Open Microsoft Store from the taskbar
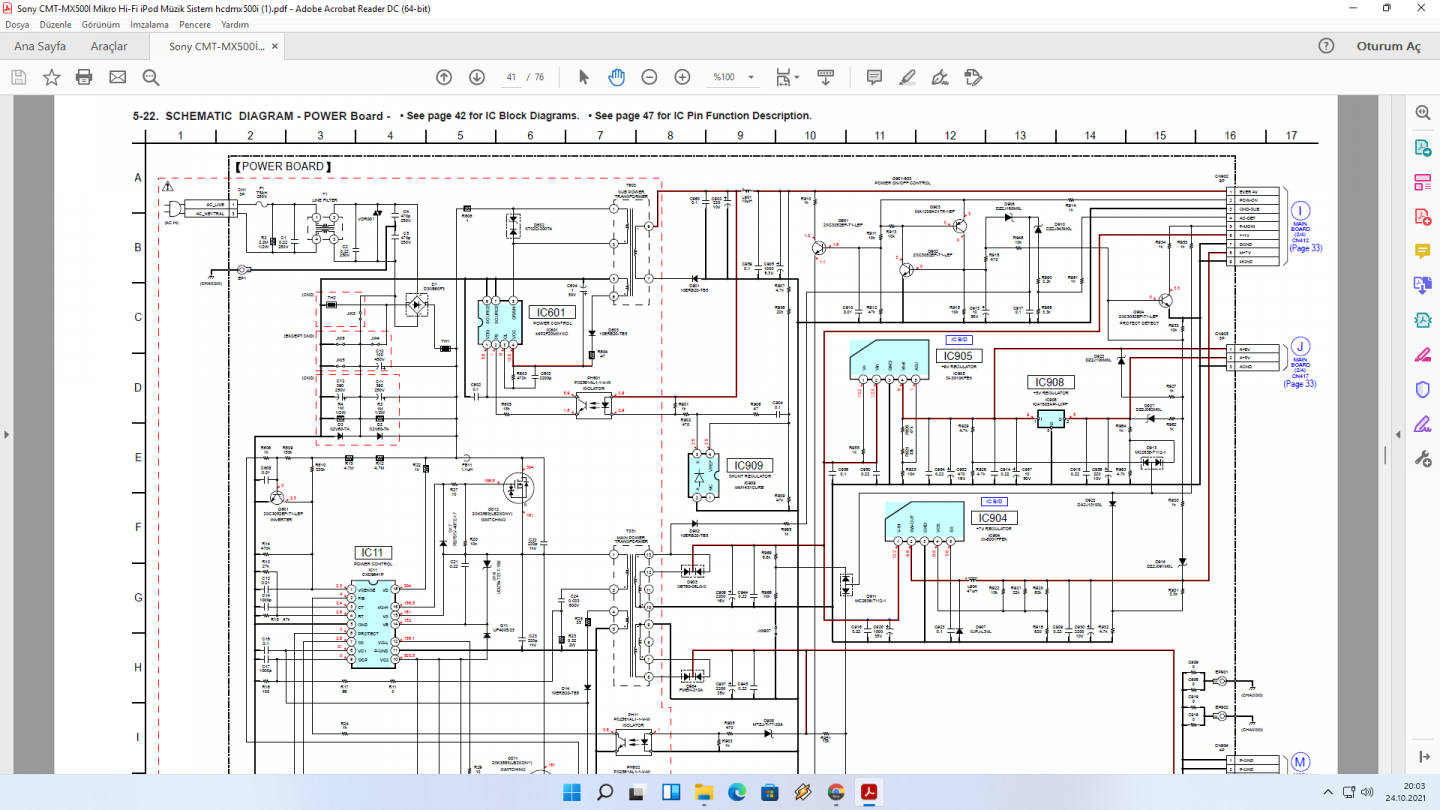The image size is (1440, 810). (769, 793)
